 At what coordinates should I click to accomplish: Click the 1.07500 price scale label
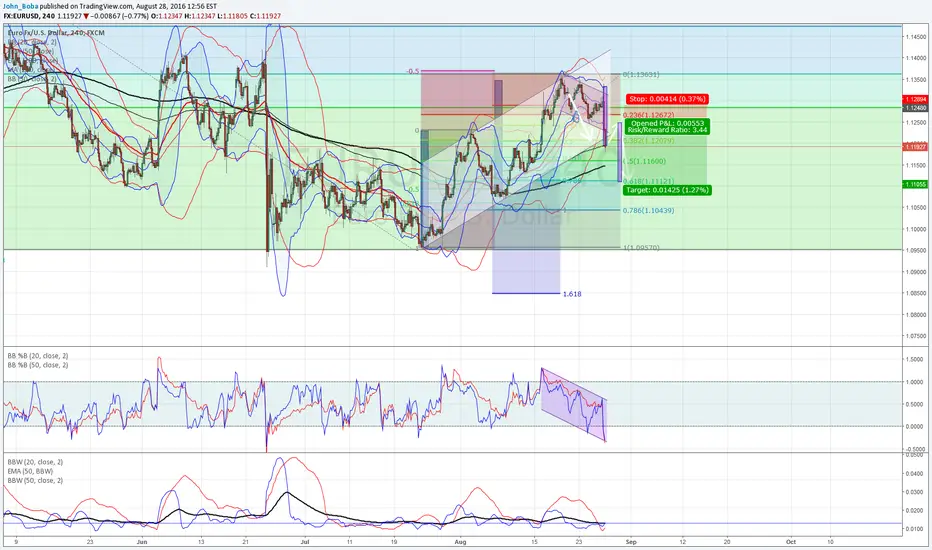tap(916, 336)
